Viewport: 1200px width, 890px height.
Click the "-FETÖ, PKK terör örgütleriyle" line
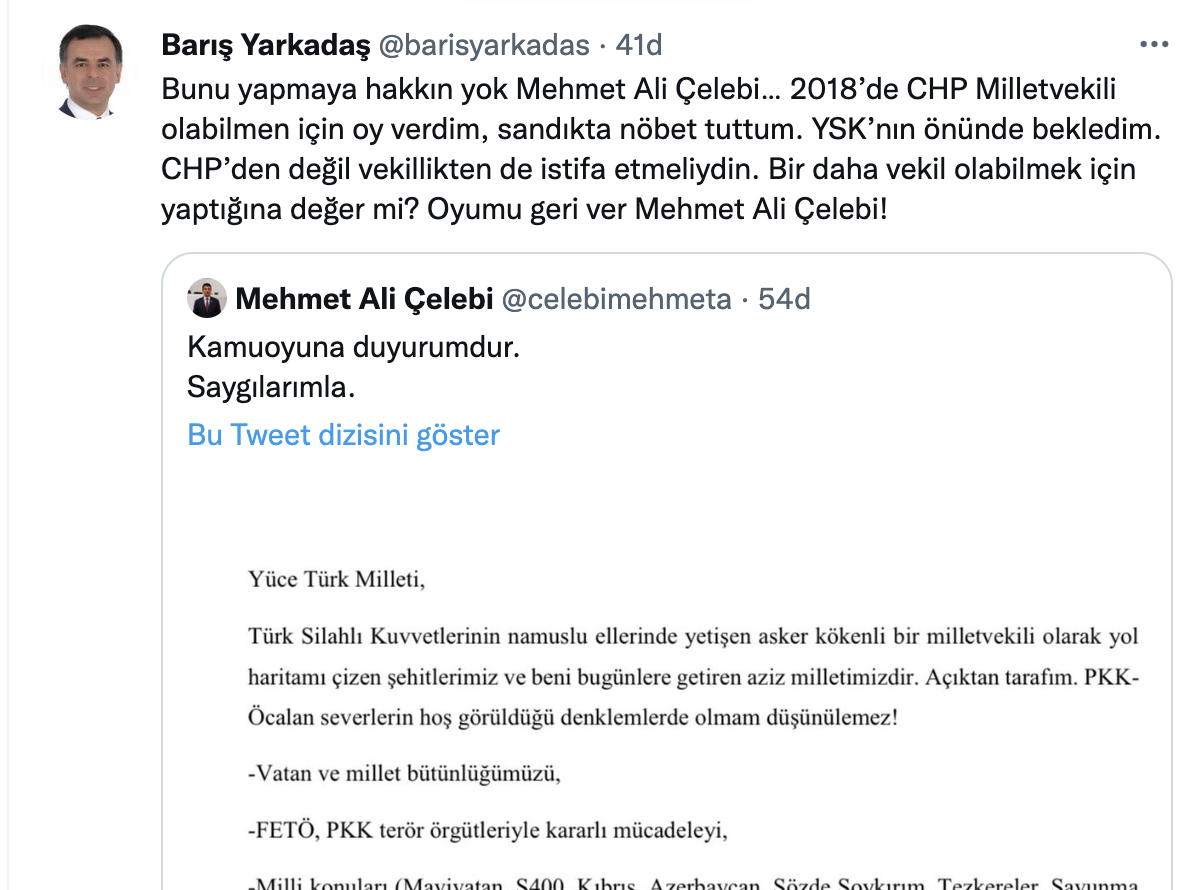pyautogui.click(x=484, y=827)
